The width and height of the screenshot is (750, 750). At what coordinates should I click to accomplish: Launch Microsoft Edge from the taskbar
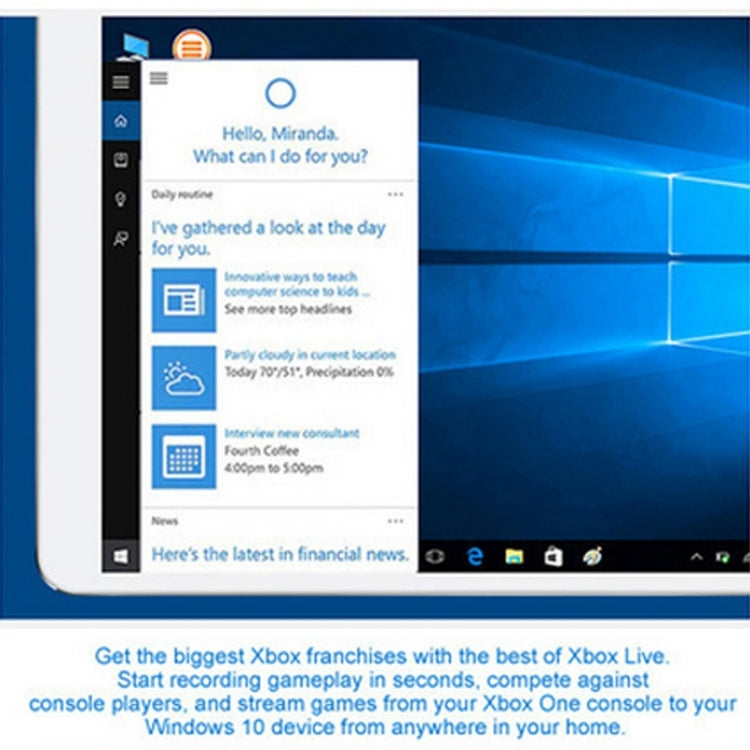pyautogui.click(x=475, y=556)
